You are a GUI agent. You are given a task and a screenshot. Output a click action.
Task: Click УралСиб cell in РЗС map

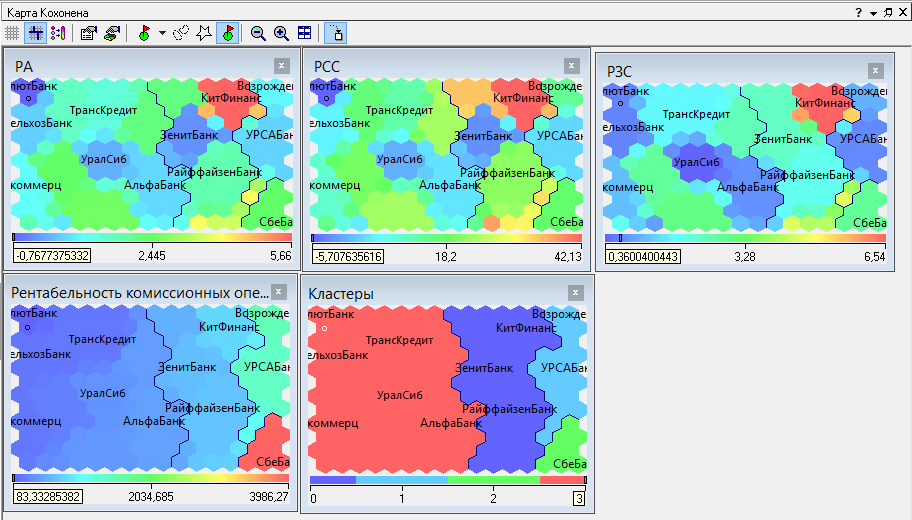(696, 162)
